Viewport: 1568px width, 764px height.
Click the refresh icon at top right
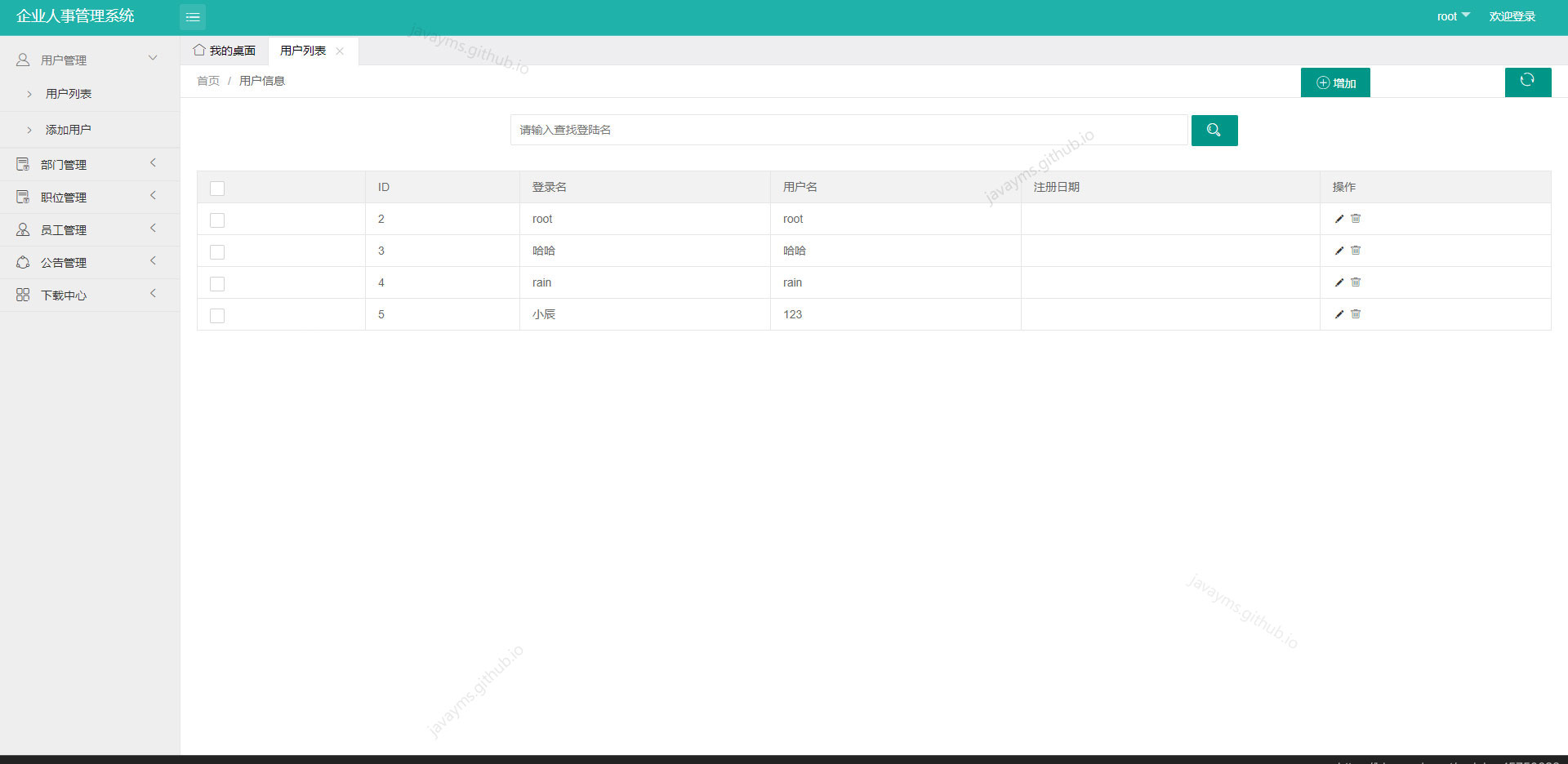(x=1528, y=82)
